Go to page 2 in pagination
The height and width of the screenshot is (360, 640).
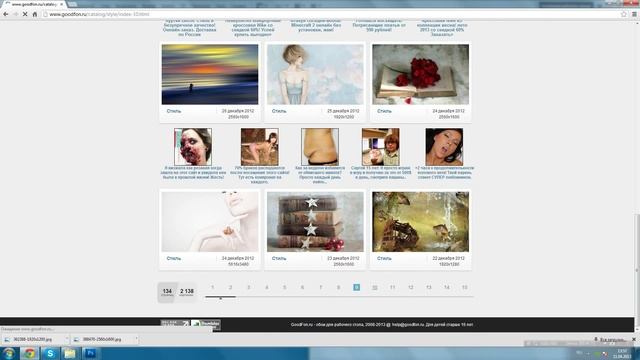click(x=230, y=287)
